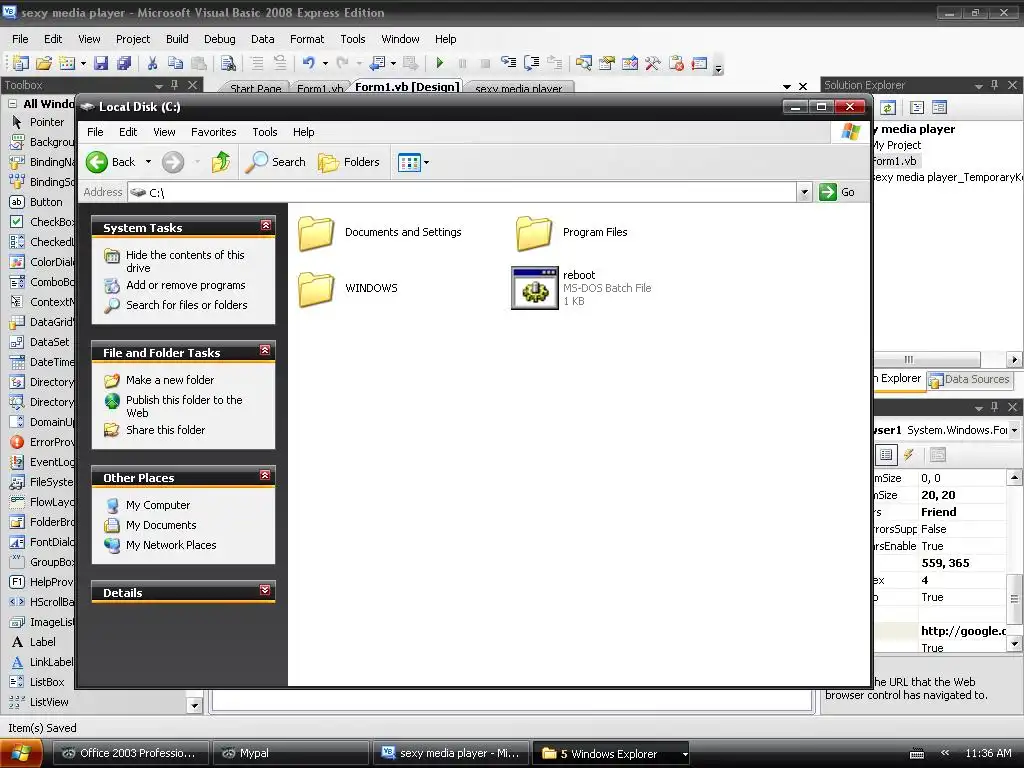Toggle Folders pane in Explorer toolbar
The height and width of the screenshot is (768, 1024).
pos(349,162)
